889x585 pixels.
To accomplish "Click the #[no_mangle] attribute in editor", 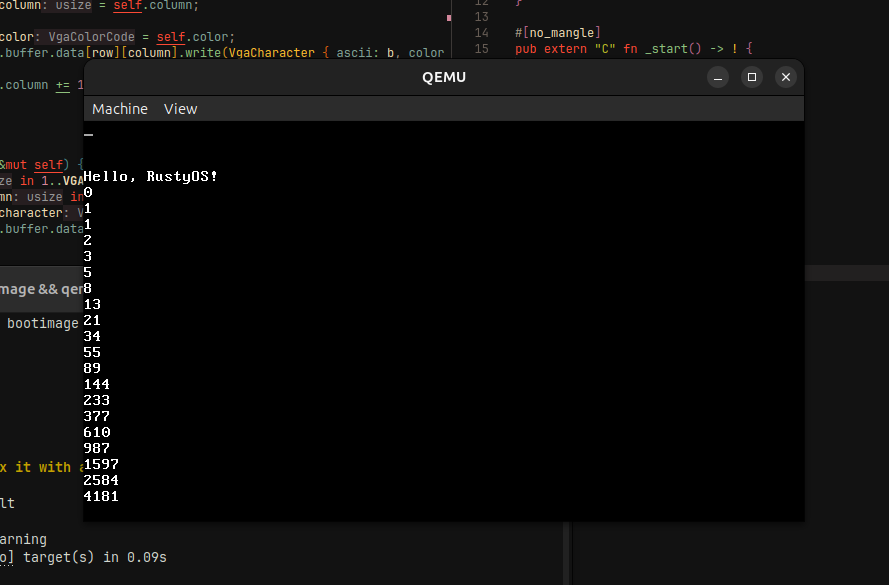I will [x=557, y=33].
